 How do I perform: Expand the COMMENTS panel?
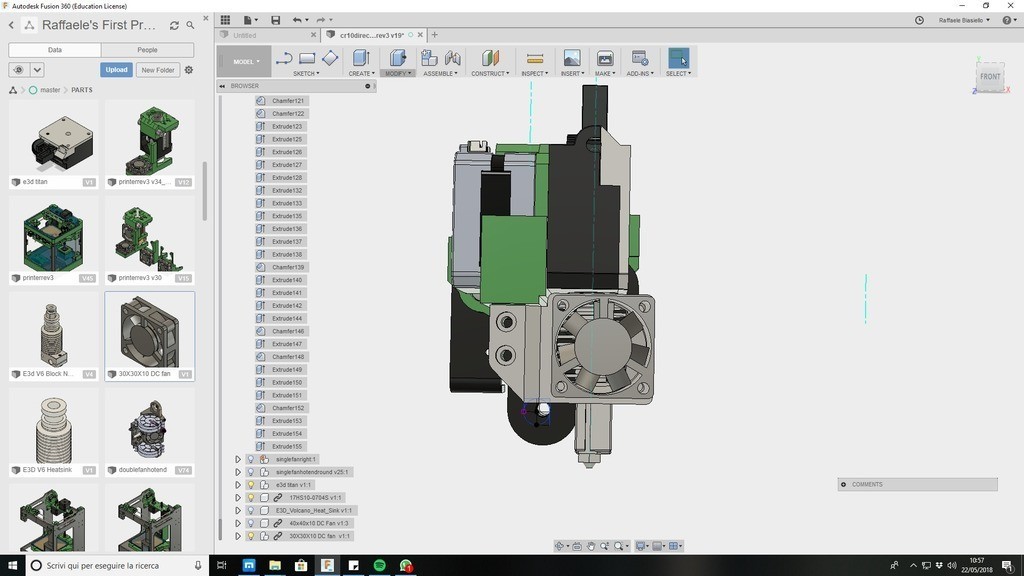[843, 485]
